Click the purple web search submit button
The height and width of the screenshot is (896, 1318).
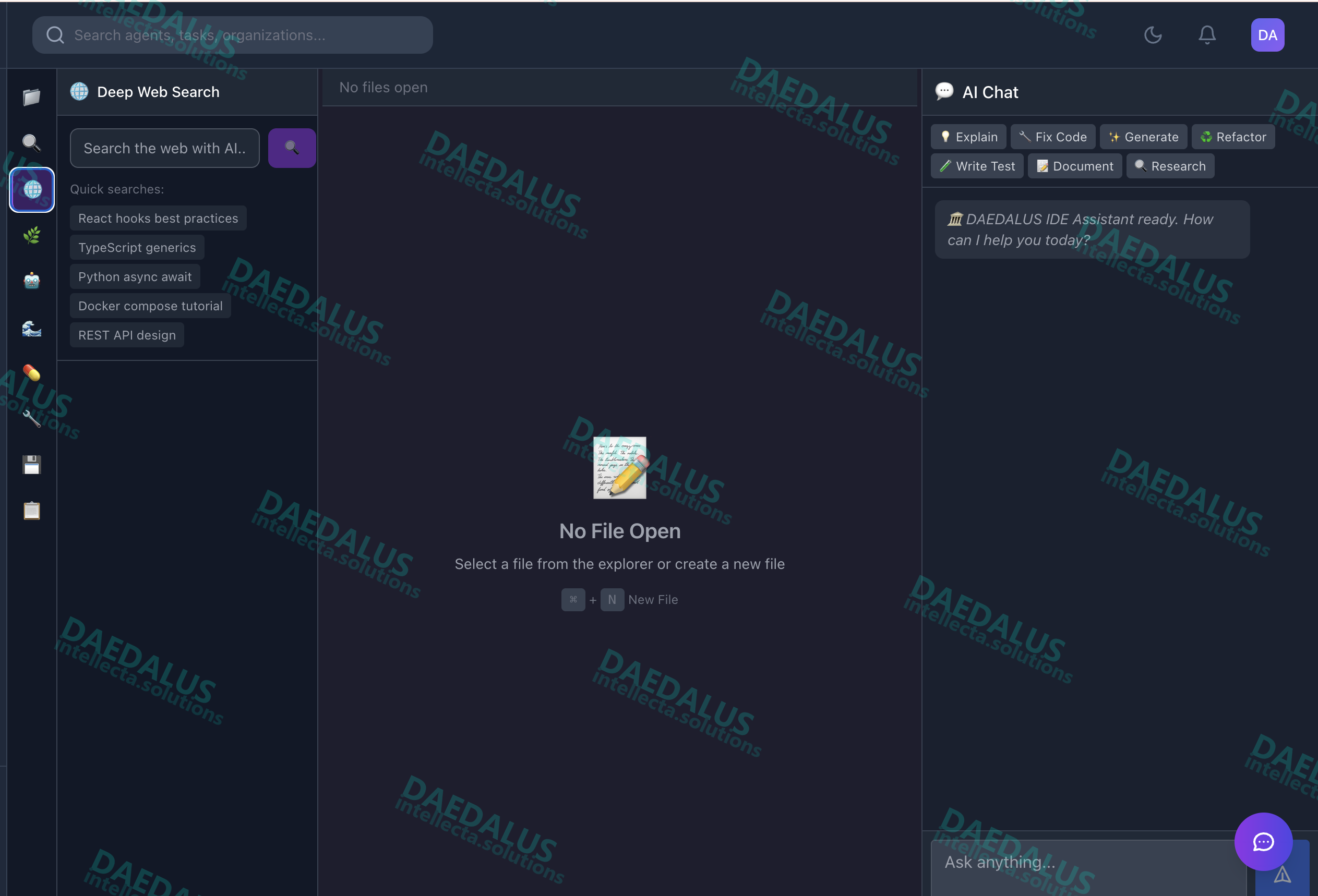pos(292,148)
